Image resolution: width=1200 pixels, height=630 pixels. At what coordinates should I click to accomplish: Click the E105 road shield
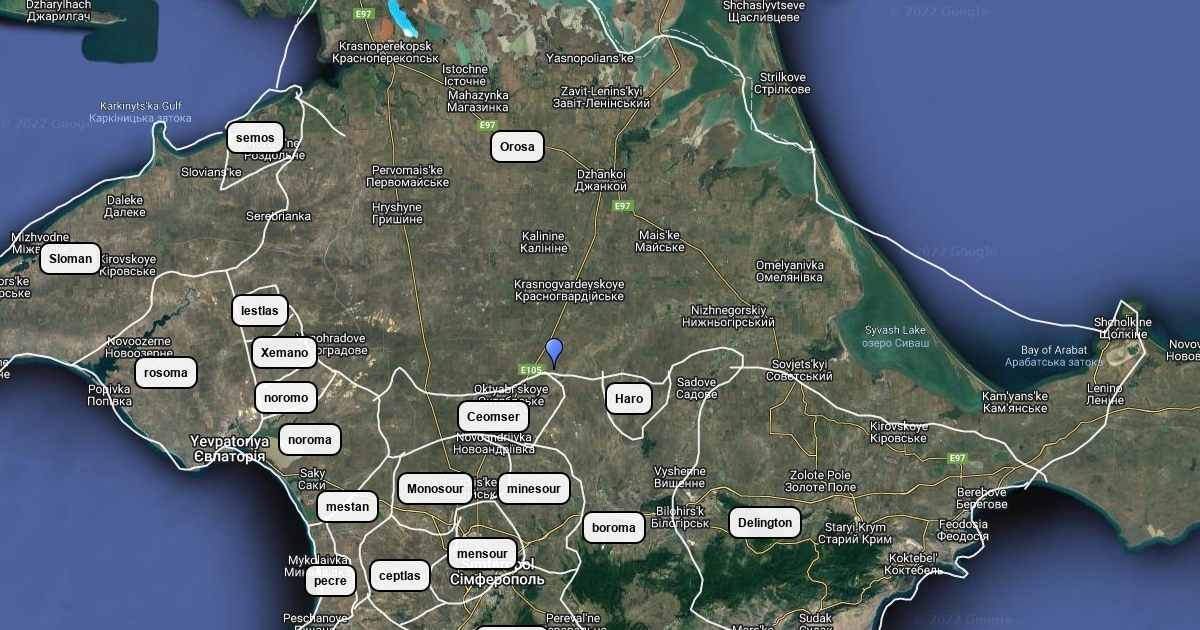(531, 370)
